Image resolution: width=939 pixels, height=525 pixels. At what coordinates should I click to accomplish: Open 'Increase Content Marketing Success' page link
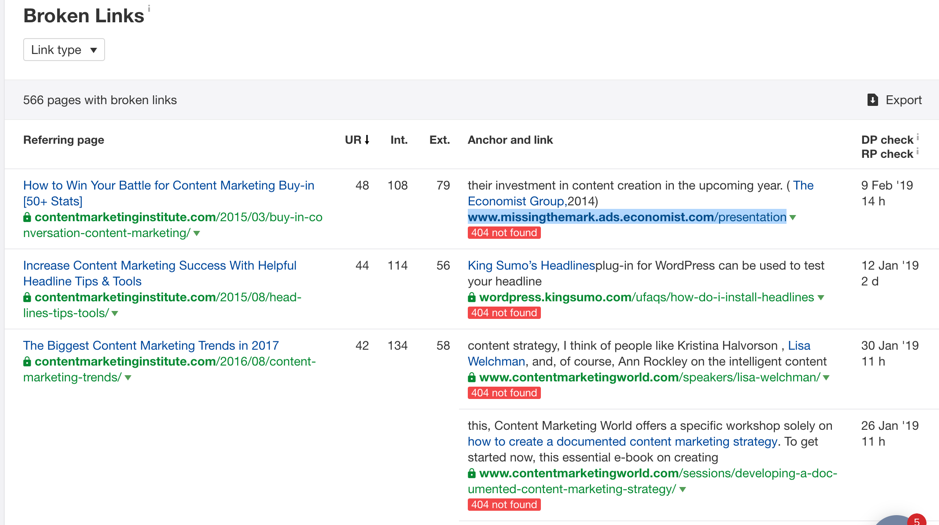[160, 274]
